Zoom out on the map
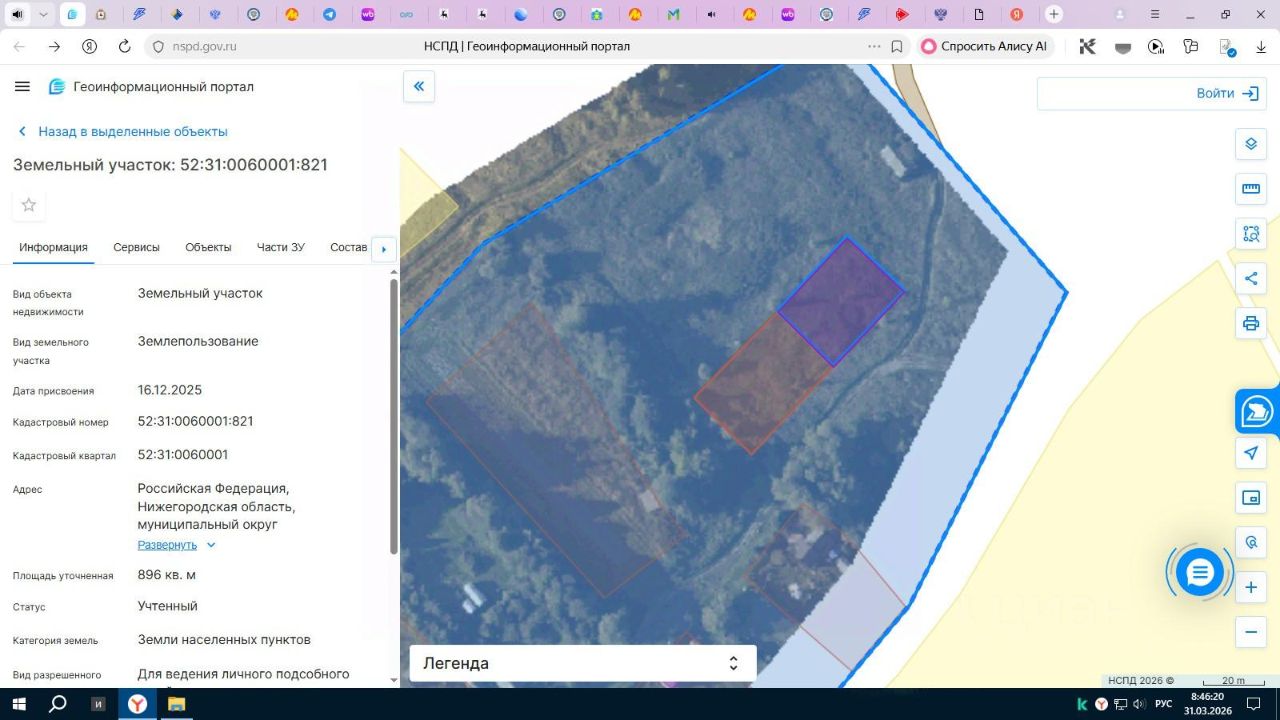Screen dimensions: 1280x720 1250,632
